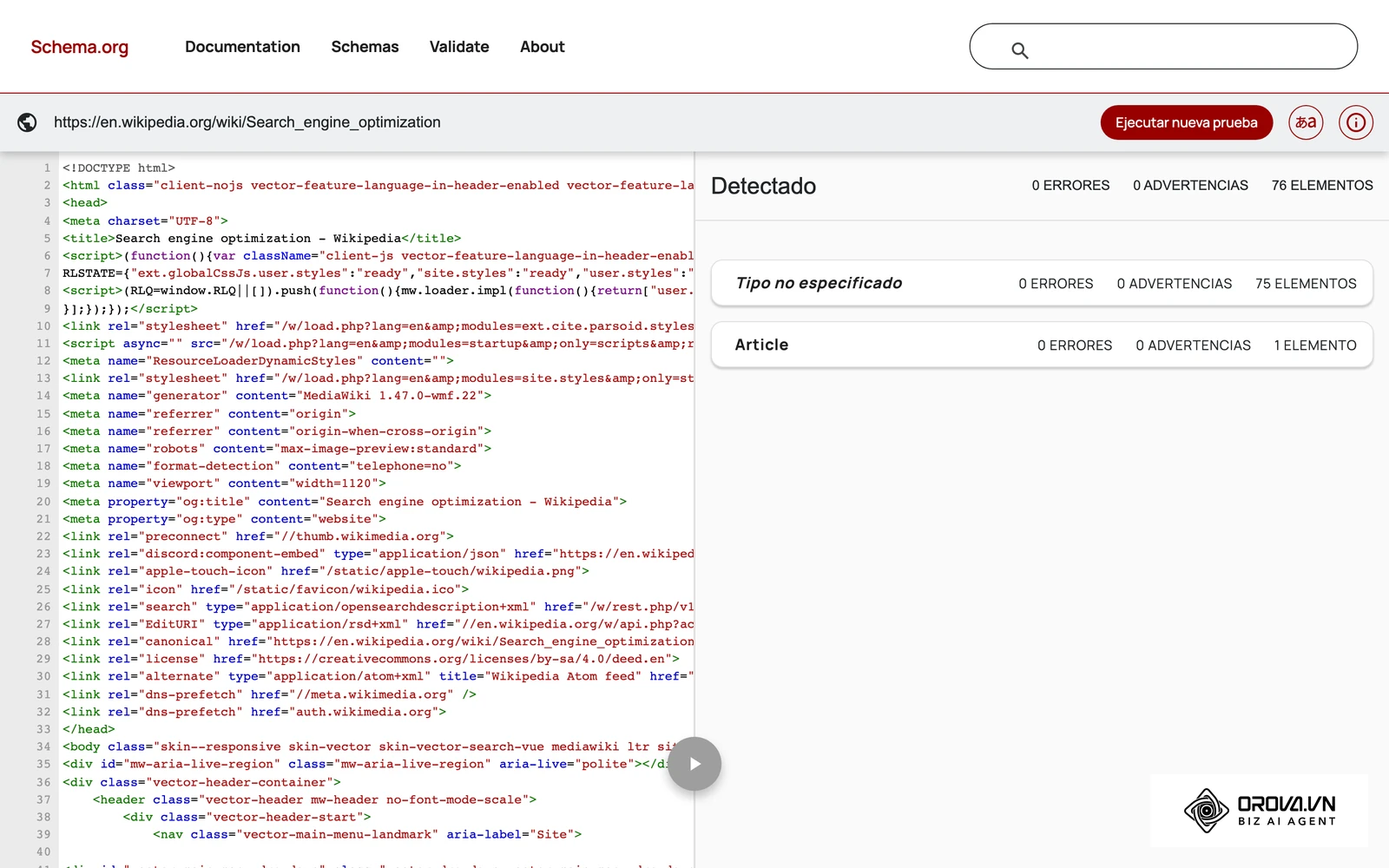Open the About menu item
1389x868 pixels.
(542, 47)
